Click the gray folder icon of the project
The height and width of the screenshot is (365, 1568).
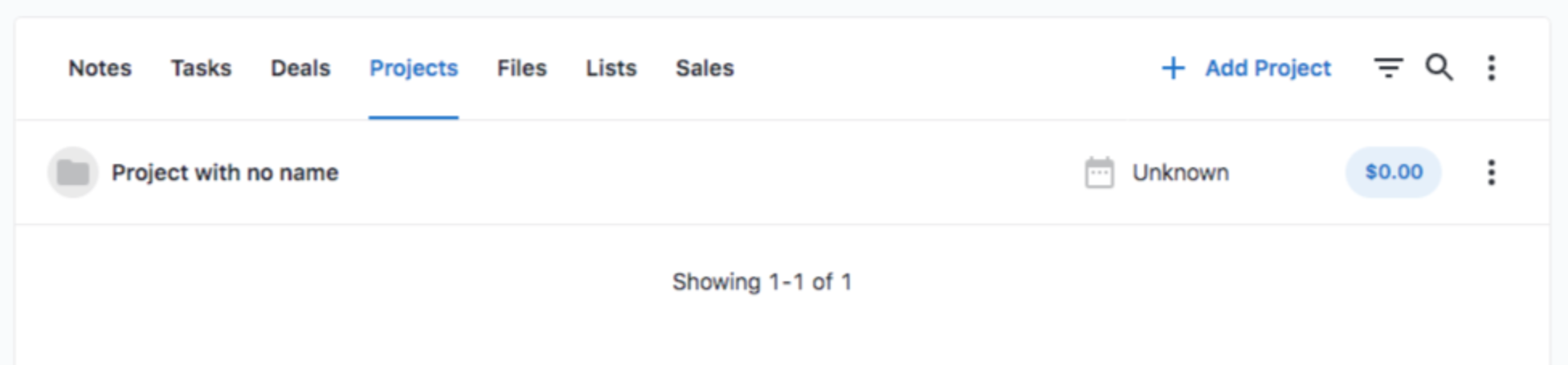pyautogui.click(x=73, y=172)
